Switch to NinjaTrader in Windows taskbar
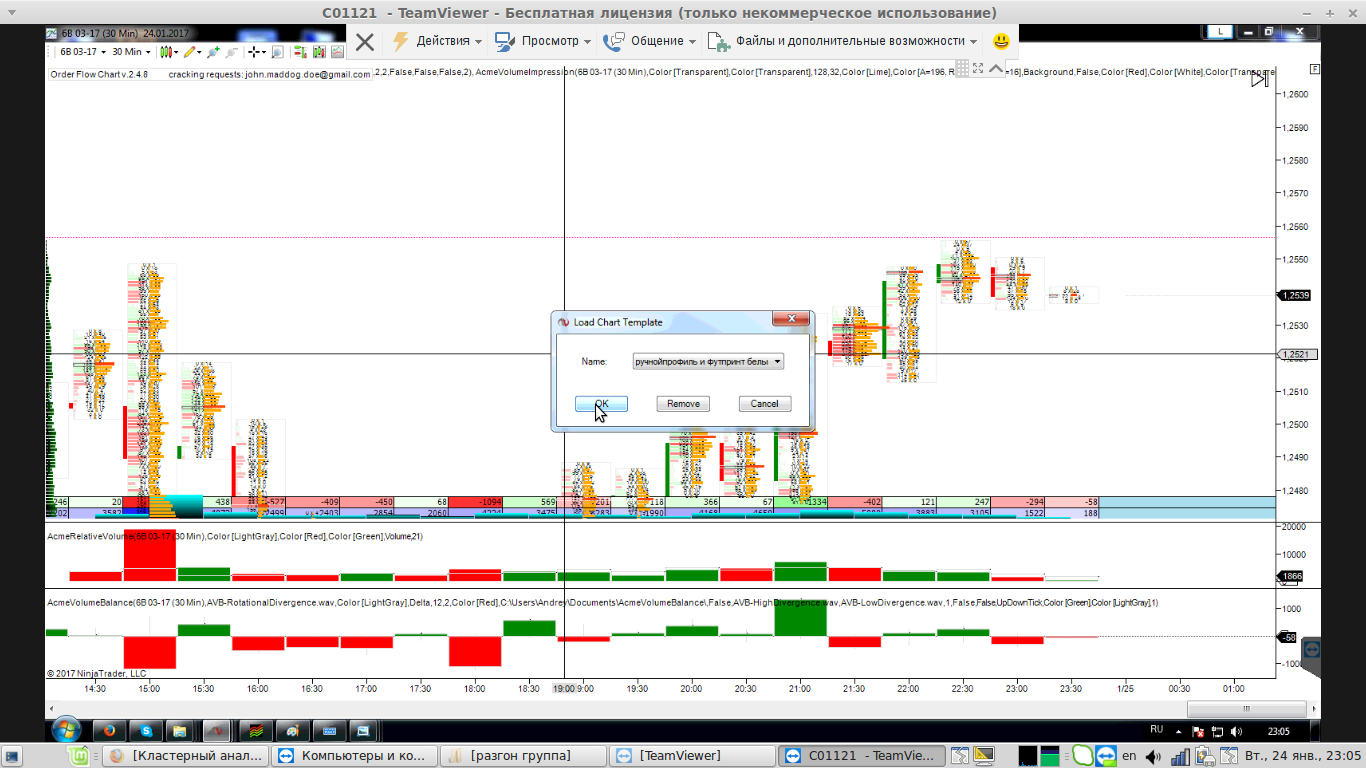 [217, 731]
